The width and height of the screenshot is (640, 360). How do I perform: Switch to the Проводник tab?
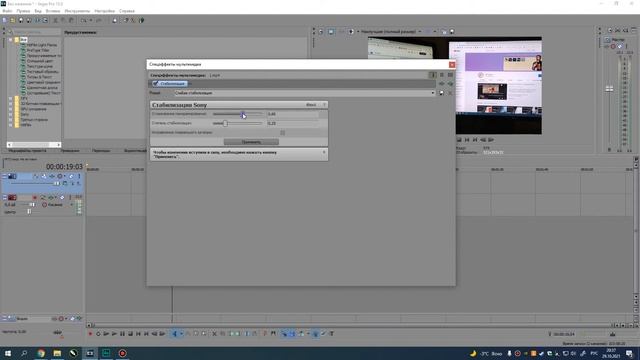[x=70, y=151]
